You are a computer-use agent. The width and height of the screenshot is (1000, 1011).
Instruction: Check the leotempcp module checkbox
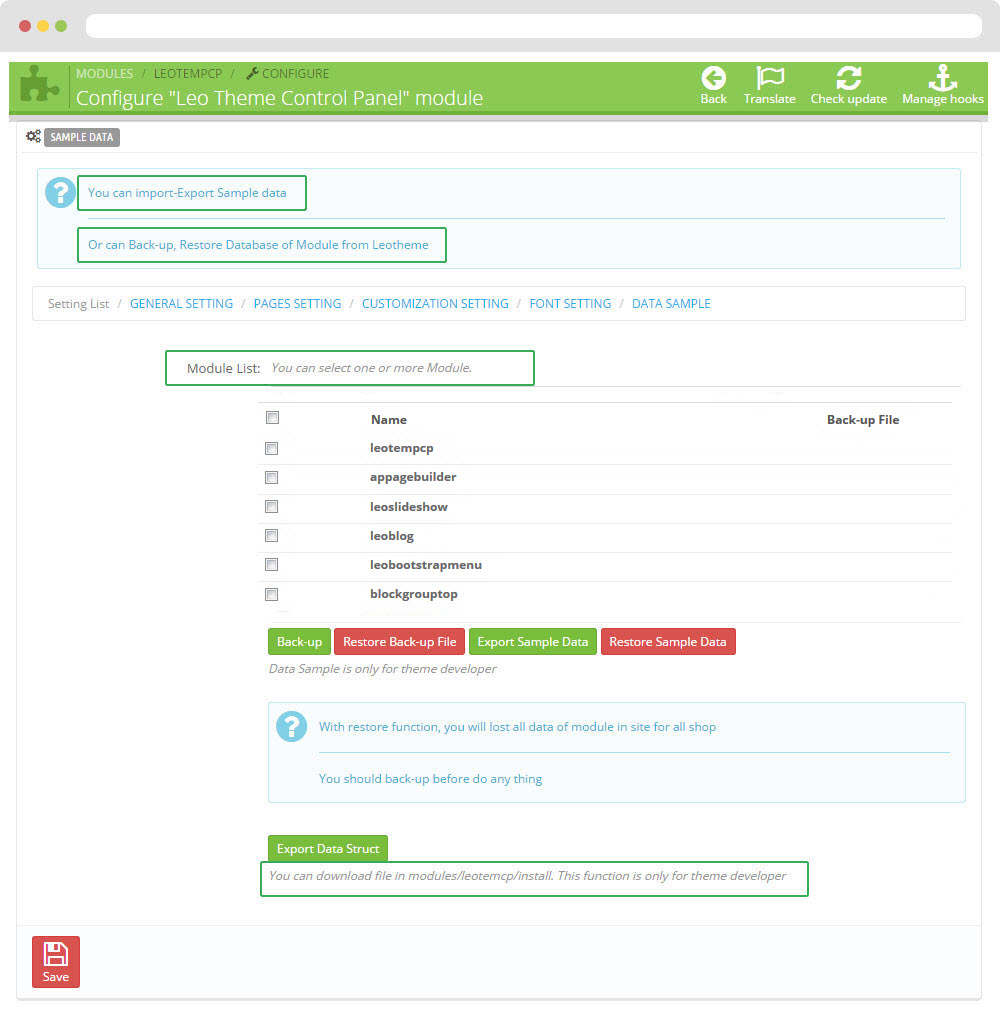click(x=271, y=448)
